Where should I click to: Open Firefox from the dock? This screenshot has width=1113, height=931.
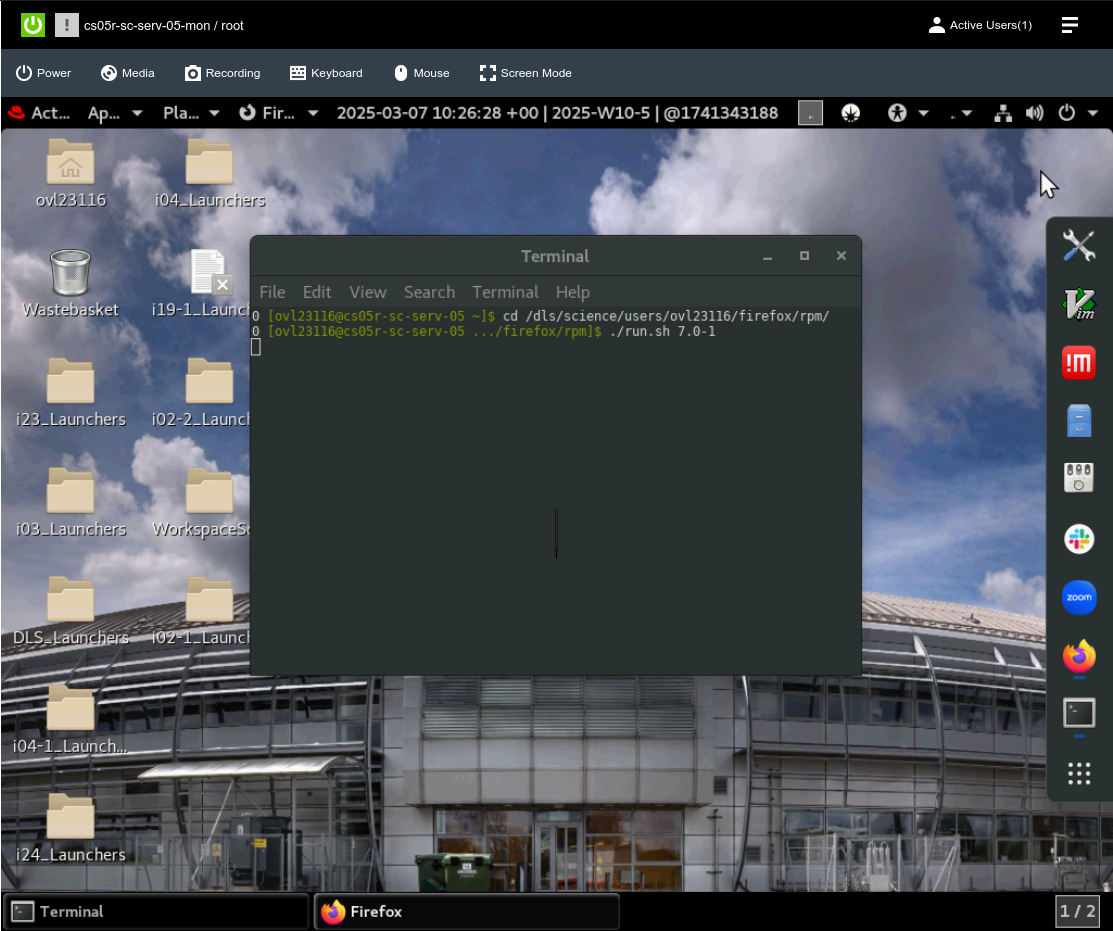[1079, 656]
